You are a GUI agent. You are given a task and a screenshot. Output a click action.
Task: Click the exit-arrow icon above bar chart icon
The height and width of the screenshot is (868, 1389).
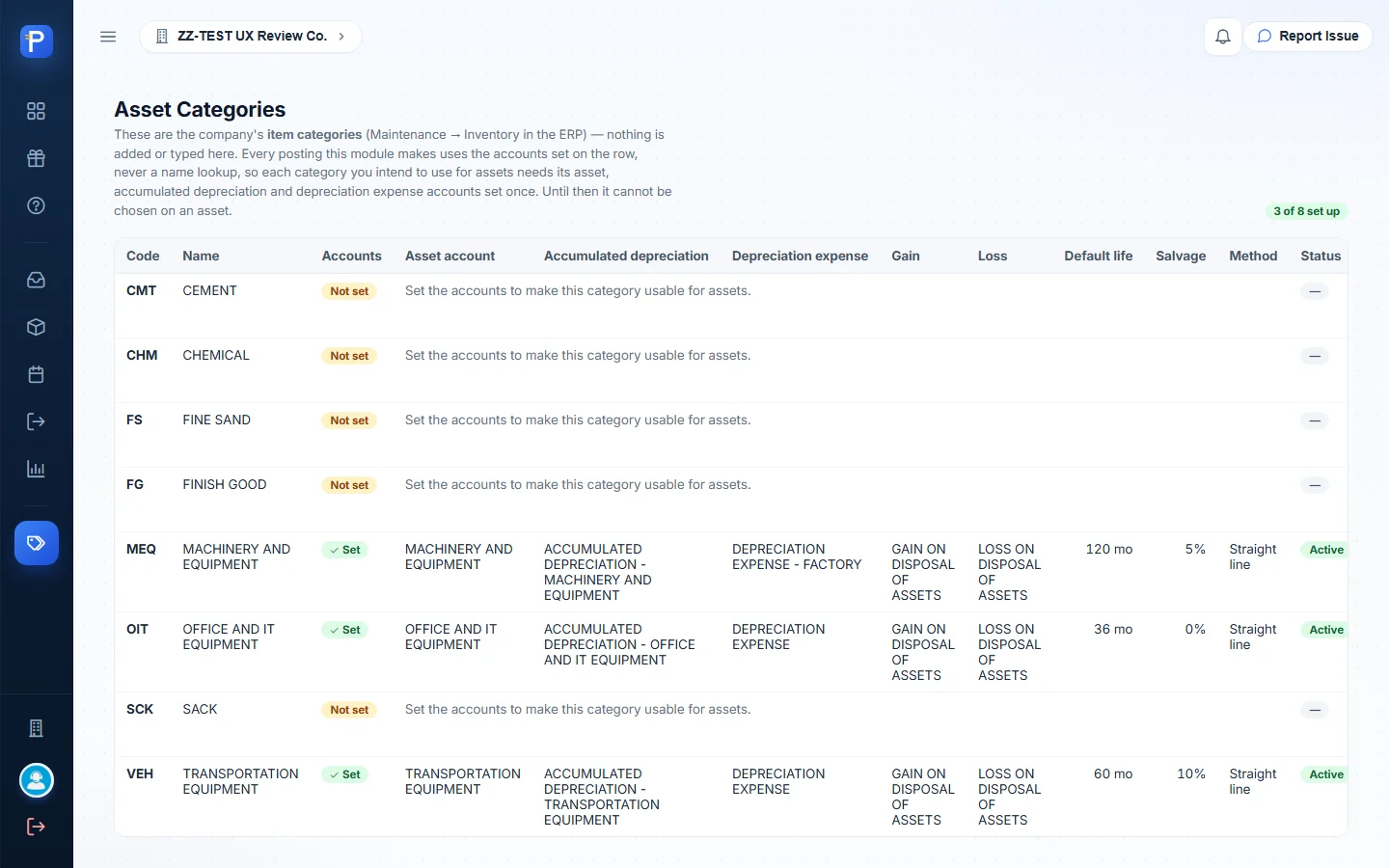coord(36,421)
